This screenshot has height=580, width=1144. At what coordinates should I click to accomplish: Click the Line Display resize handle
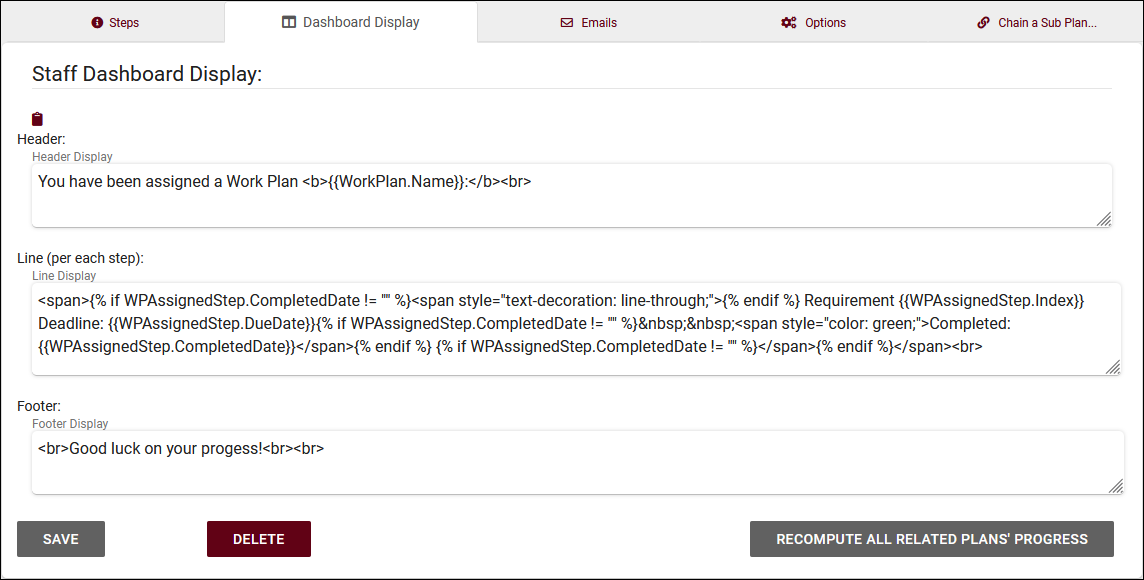[1112, 367]
